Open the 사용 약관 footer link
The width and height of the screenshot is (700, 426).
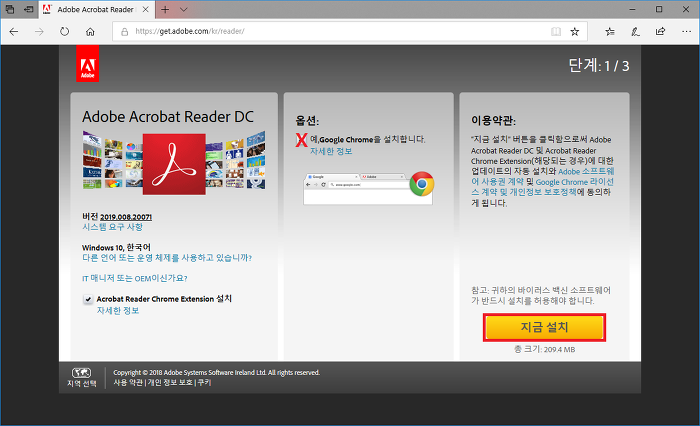tap(128, 383)
